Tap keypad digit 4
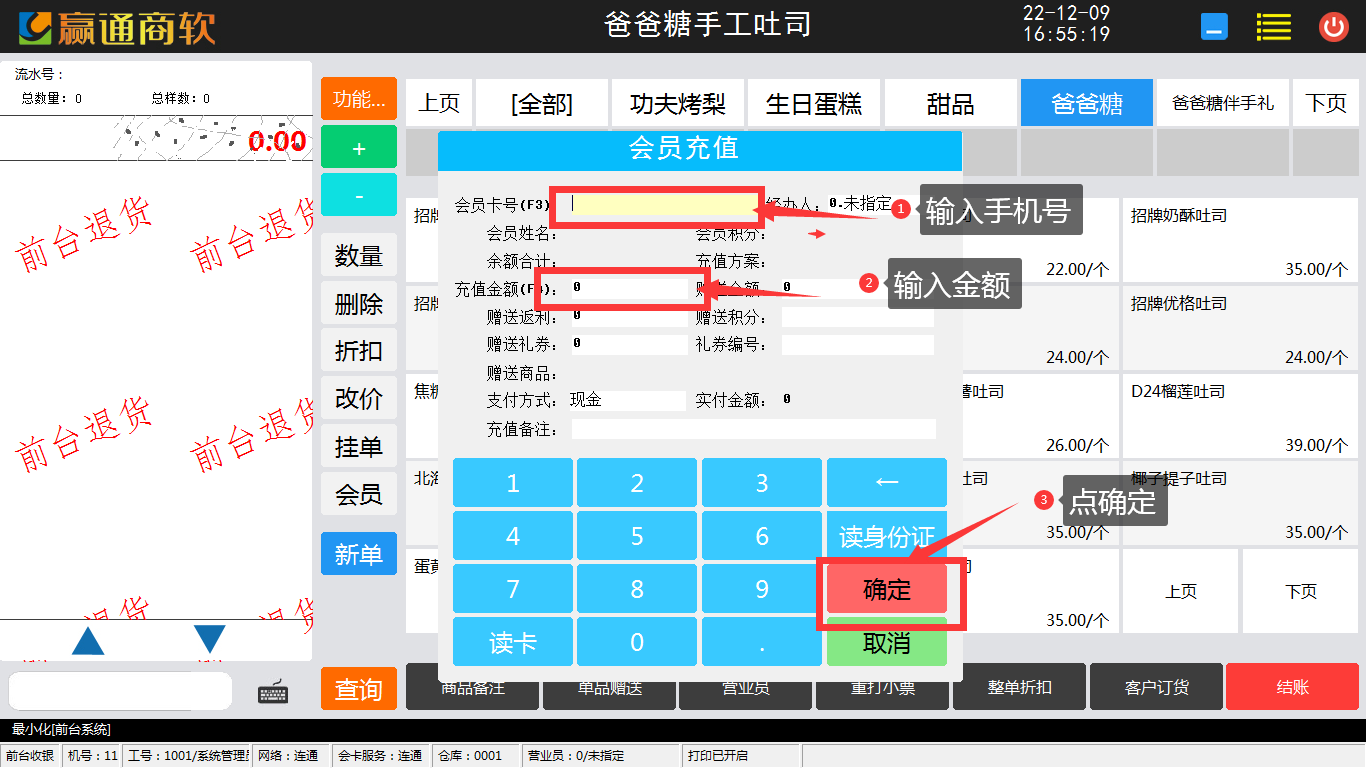Image resolution: width=1366 pixels, height=768 pixels. coord(513,536)
